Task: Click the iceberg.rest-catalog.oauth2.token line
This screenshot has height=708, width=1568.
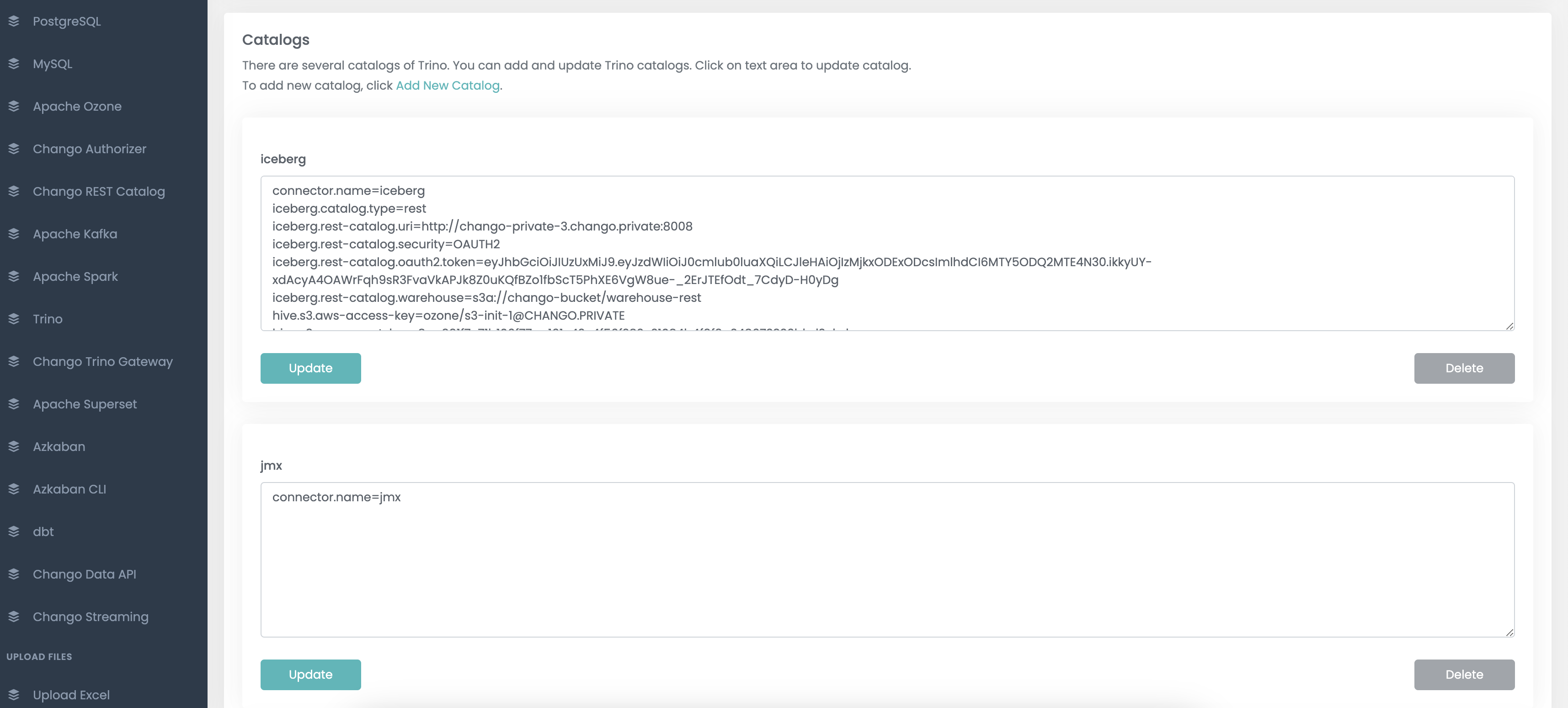Action: pyautogui.click(x=712, y=271)
